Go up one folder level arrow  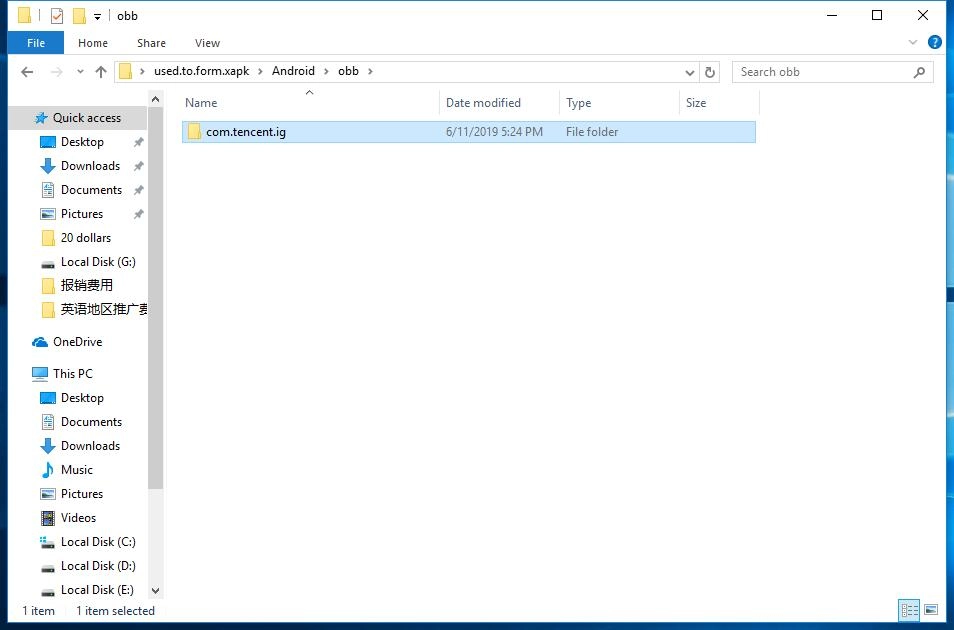(101, 72)
